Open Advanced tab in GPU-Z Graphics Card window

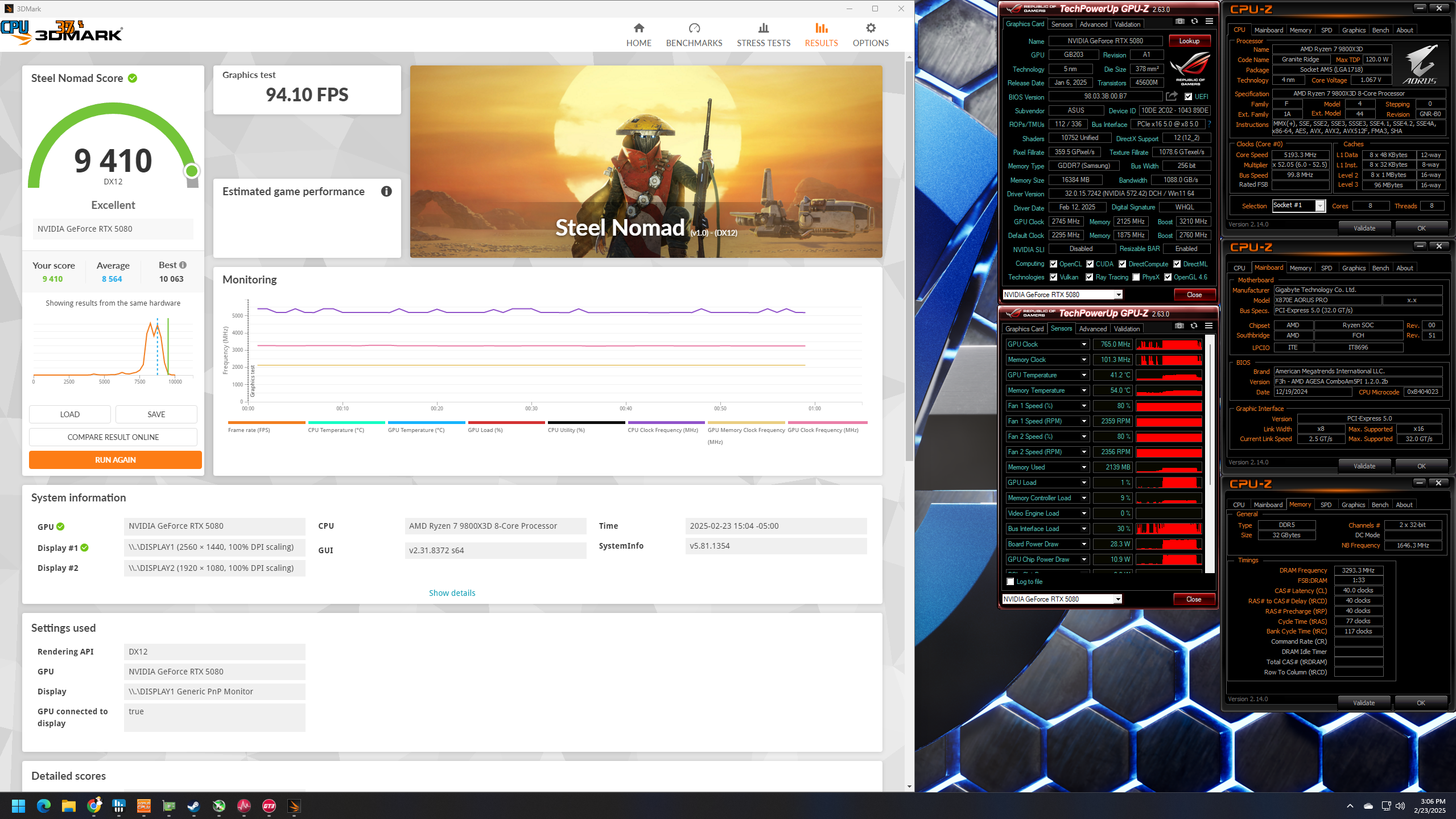point(1094,24)
